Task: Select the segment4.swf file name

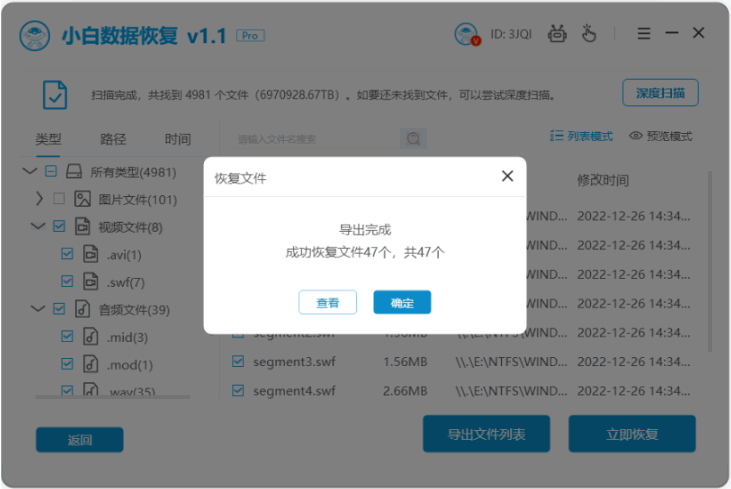Action: pos(294,391)
